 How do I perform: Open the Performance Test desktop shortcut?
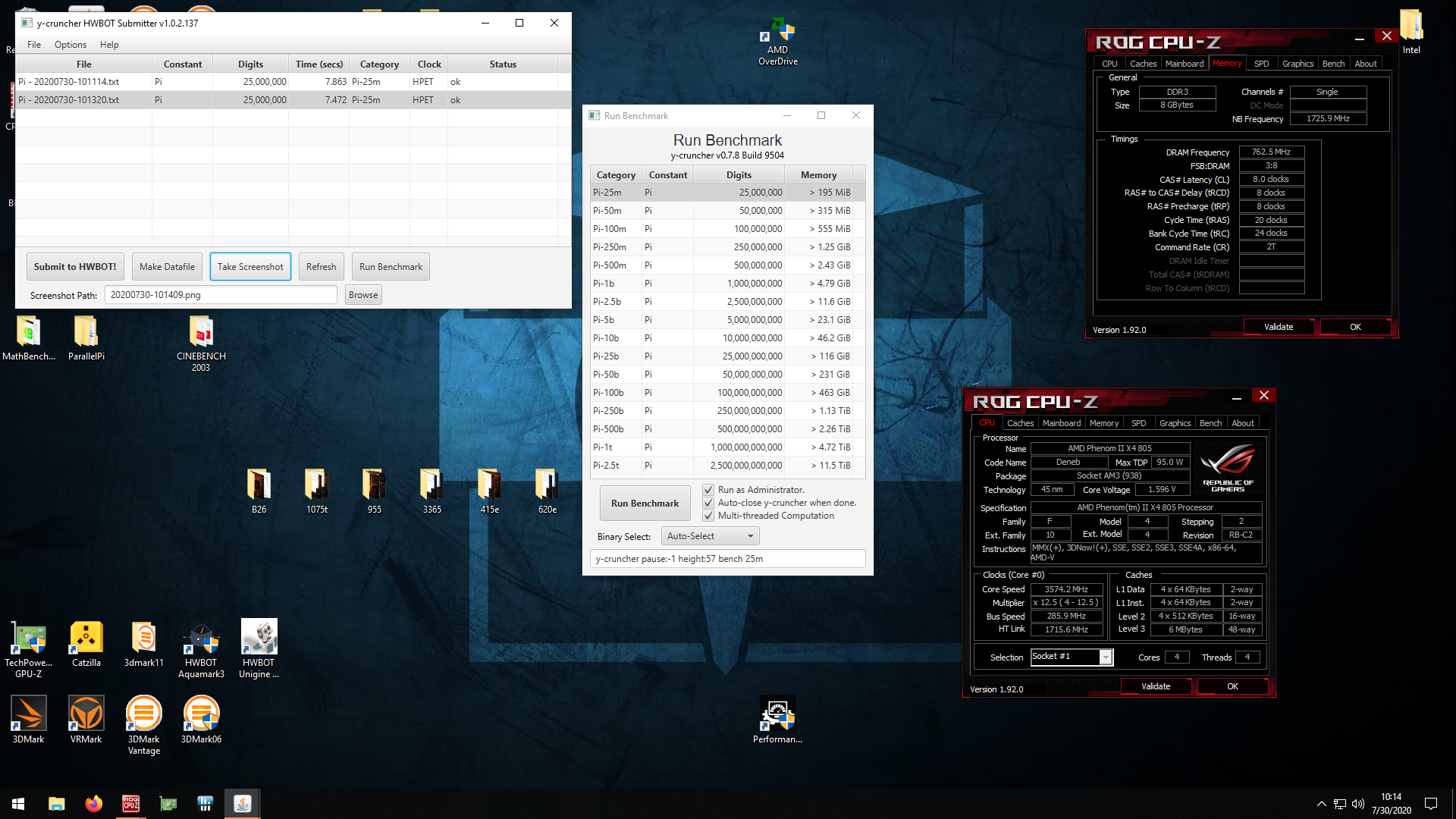click(x=777, y=720)
